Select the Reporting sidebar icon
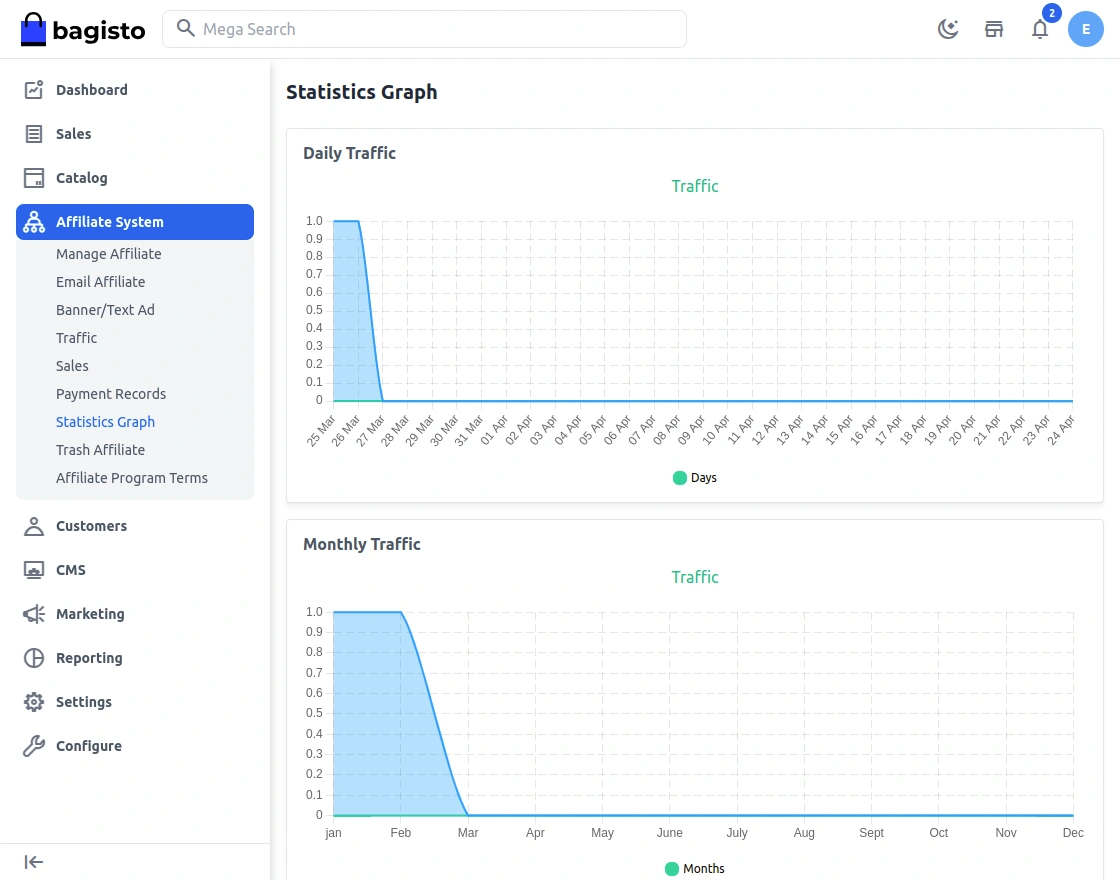Screen dimensions: 1120x880 (x=32, y=657)
